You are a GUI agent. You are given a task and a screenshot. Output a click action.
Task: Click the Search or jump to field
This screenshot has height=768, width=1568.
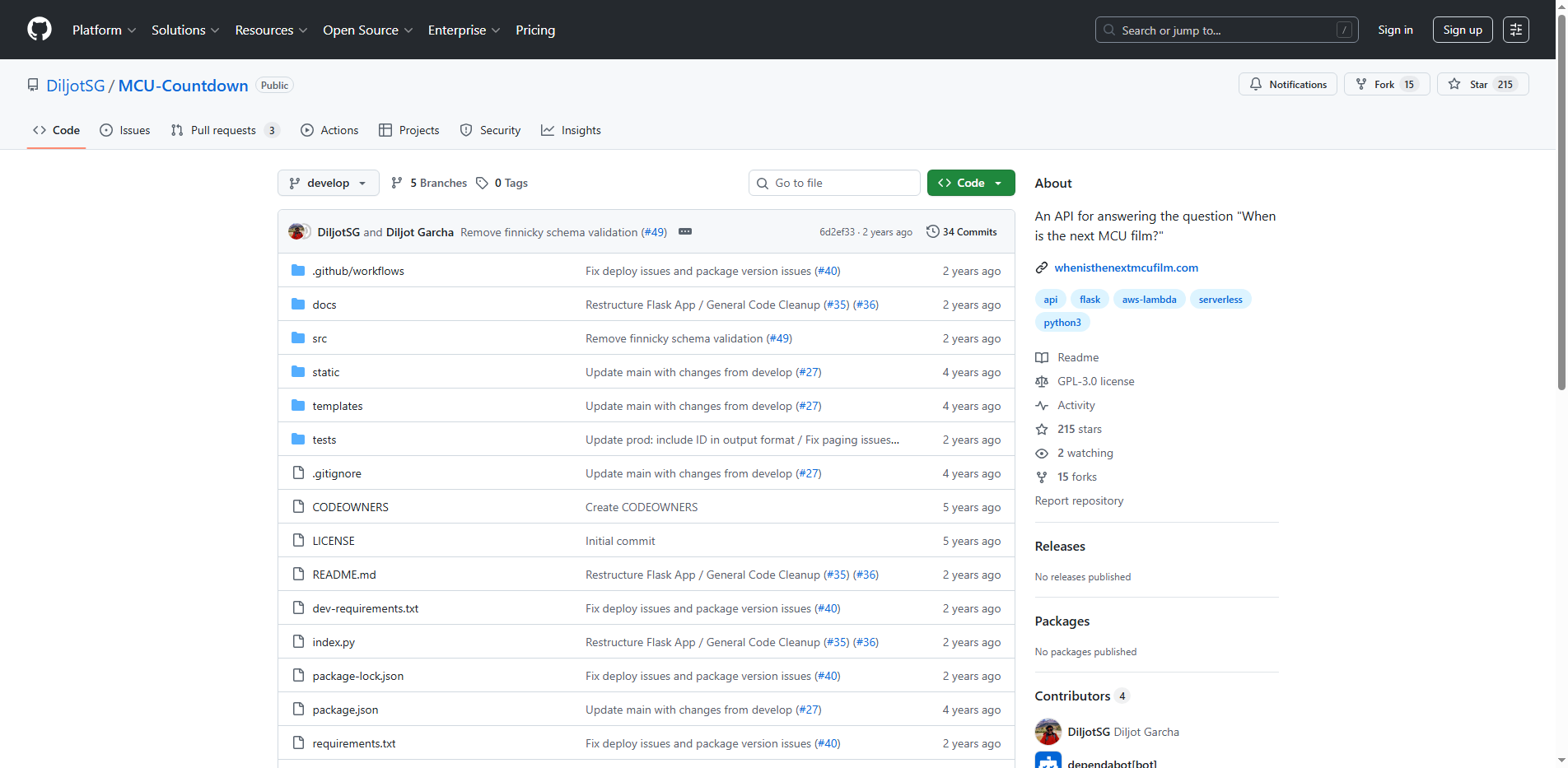(1226, 30)
